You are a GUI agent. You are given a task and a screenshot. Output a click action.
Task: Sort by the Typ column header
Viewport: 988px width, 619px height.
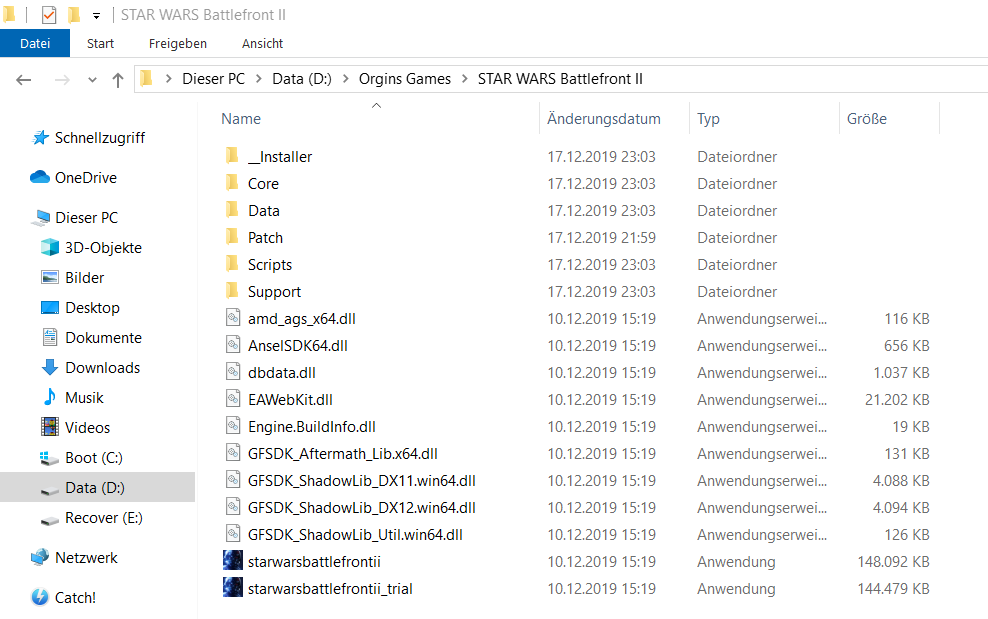708,119
